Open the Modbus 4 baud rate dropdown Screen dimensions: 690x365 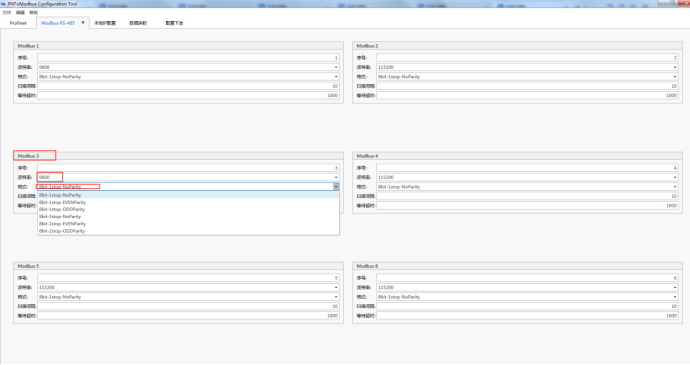tap(675, 177)
